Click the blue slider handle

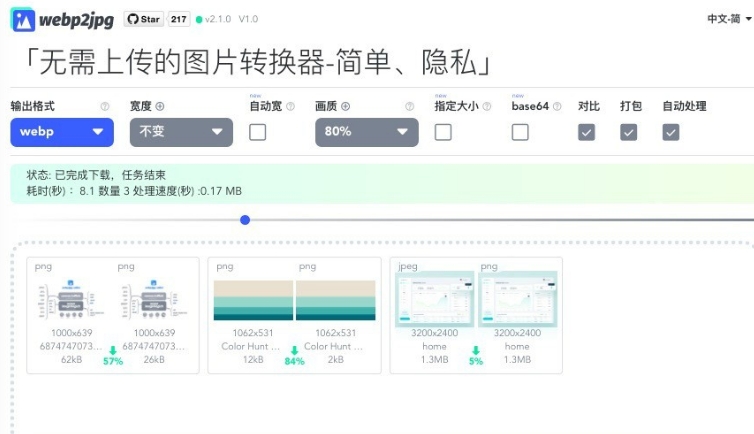click(245, 220)
